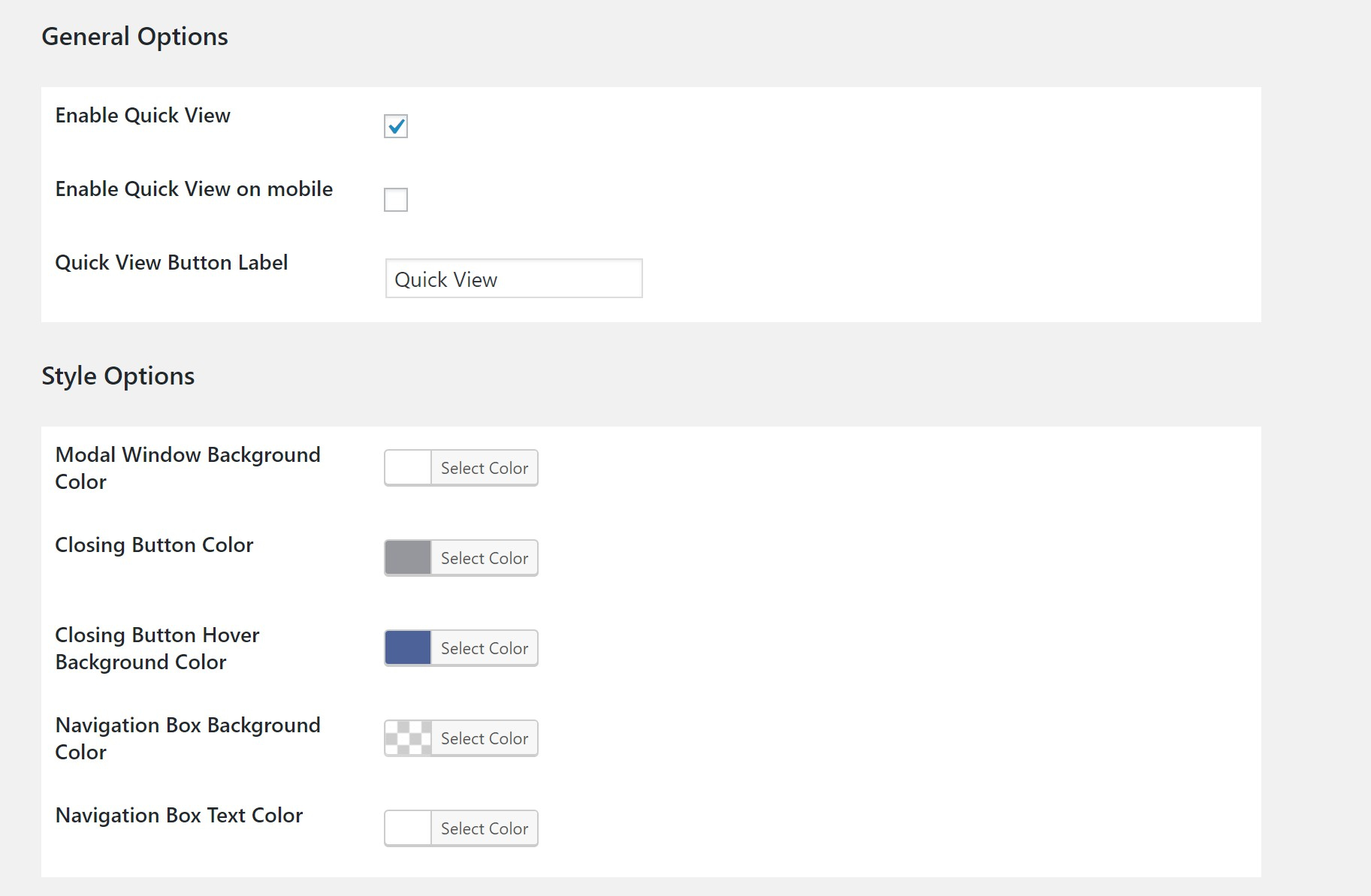
Task: Click the "Closing Button Color" label text
Action: click(154, 545)
